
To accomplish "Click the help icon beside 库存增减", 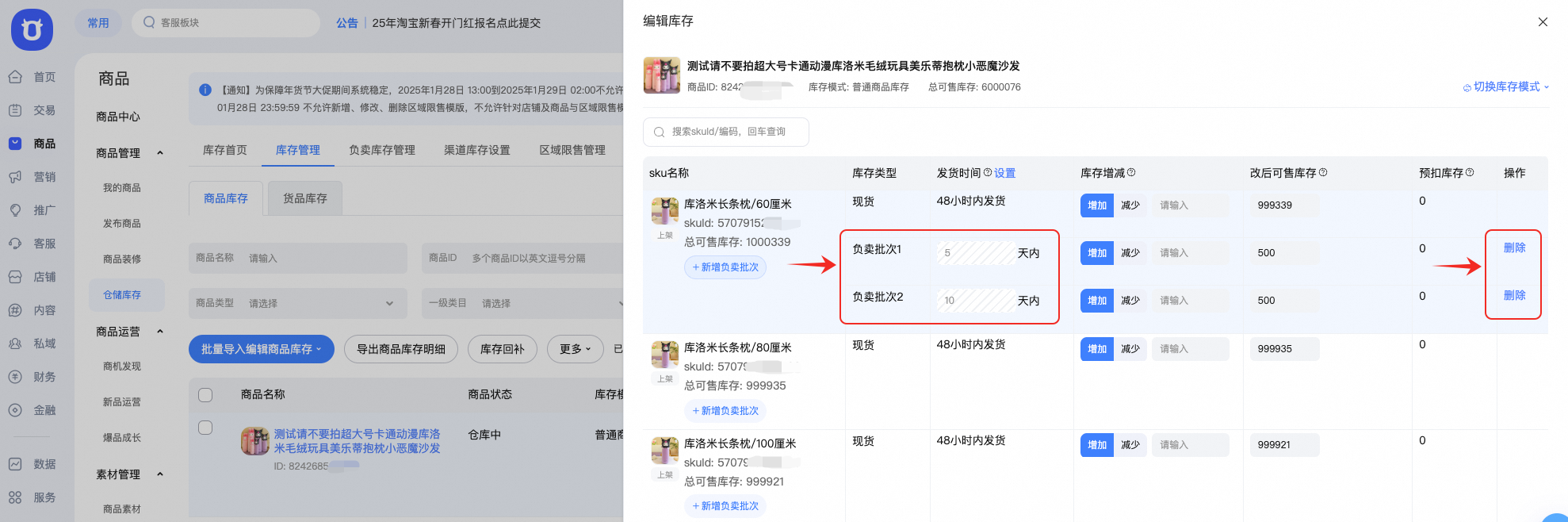I will (x=1131, y=172).
